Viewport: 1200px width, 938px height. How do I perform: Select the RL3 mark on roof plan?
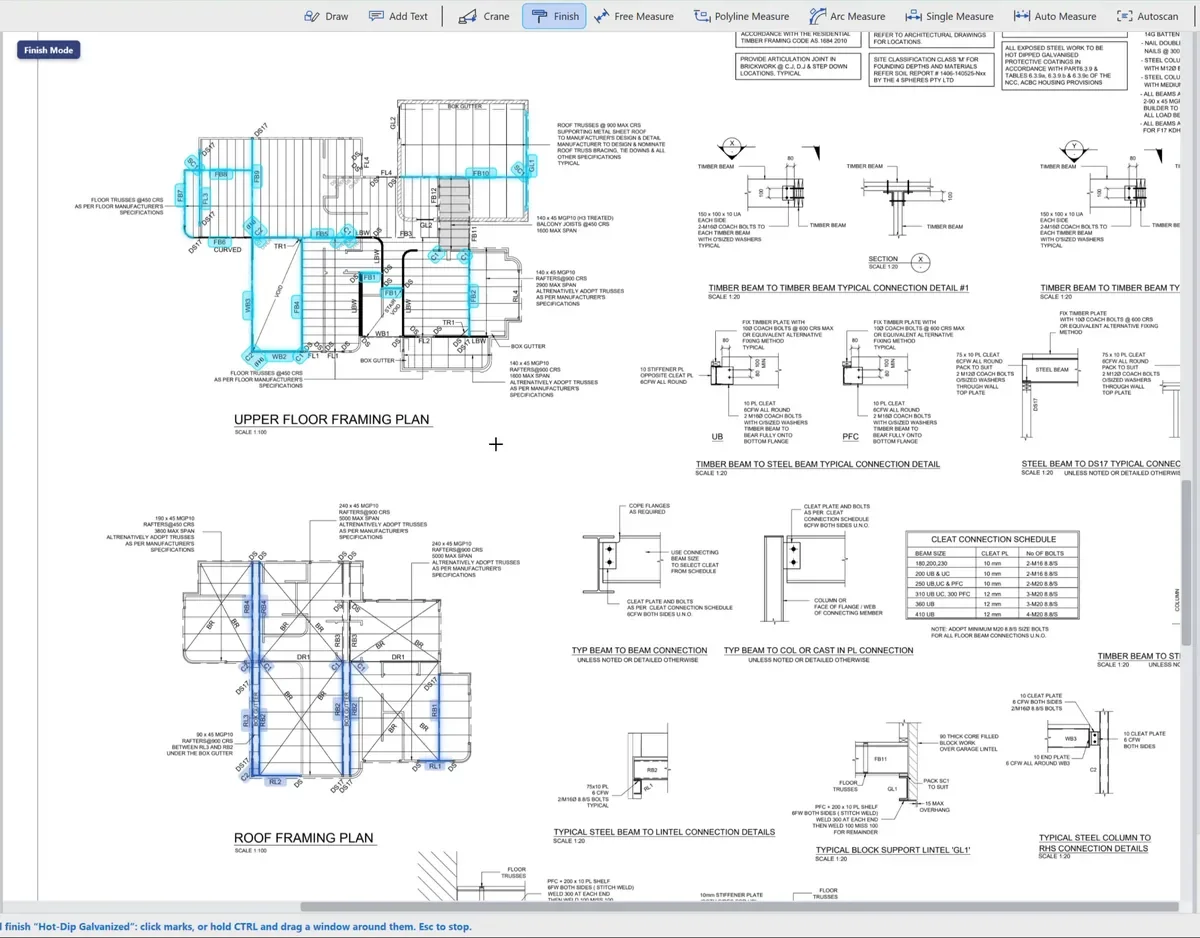point(245,719)
